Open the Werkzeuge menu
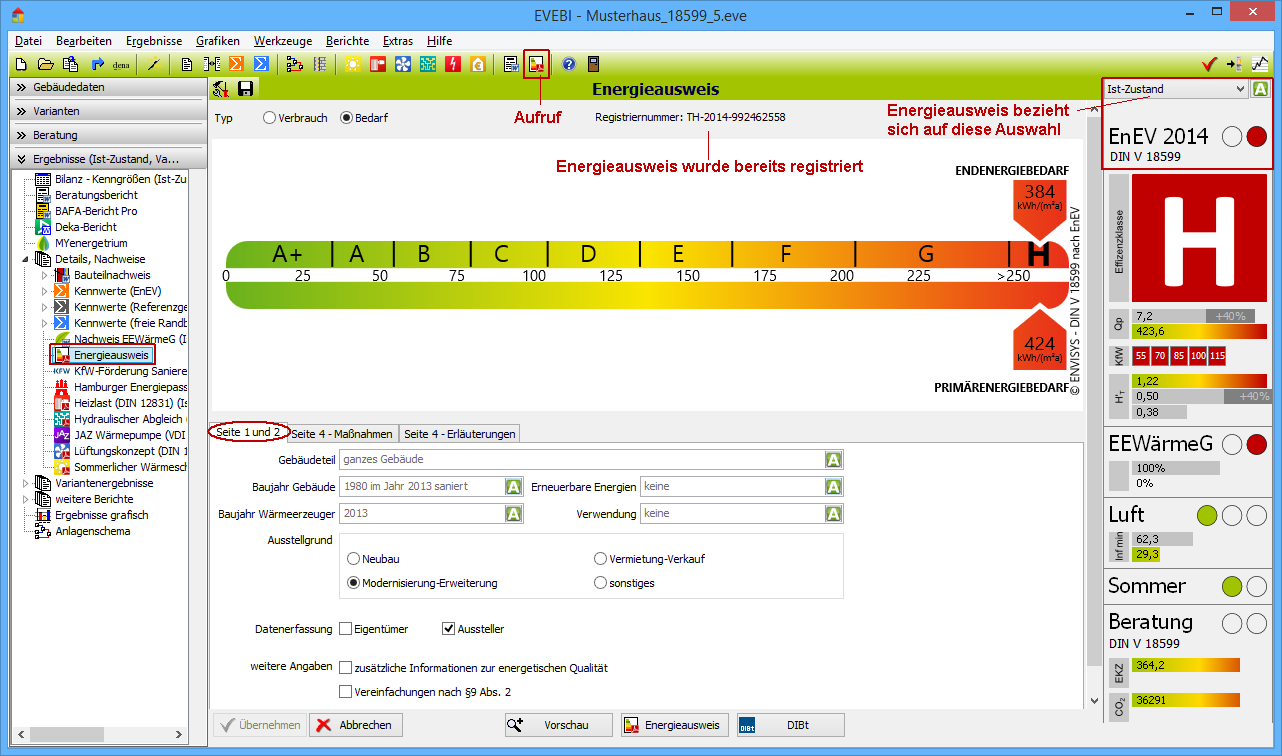The height and width of the screenshot is (756, 1282). click(x=283, y=41)
